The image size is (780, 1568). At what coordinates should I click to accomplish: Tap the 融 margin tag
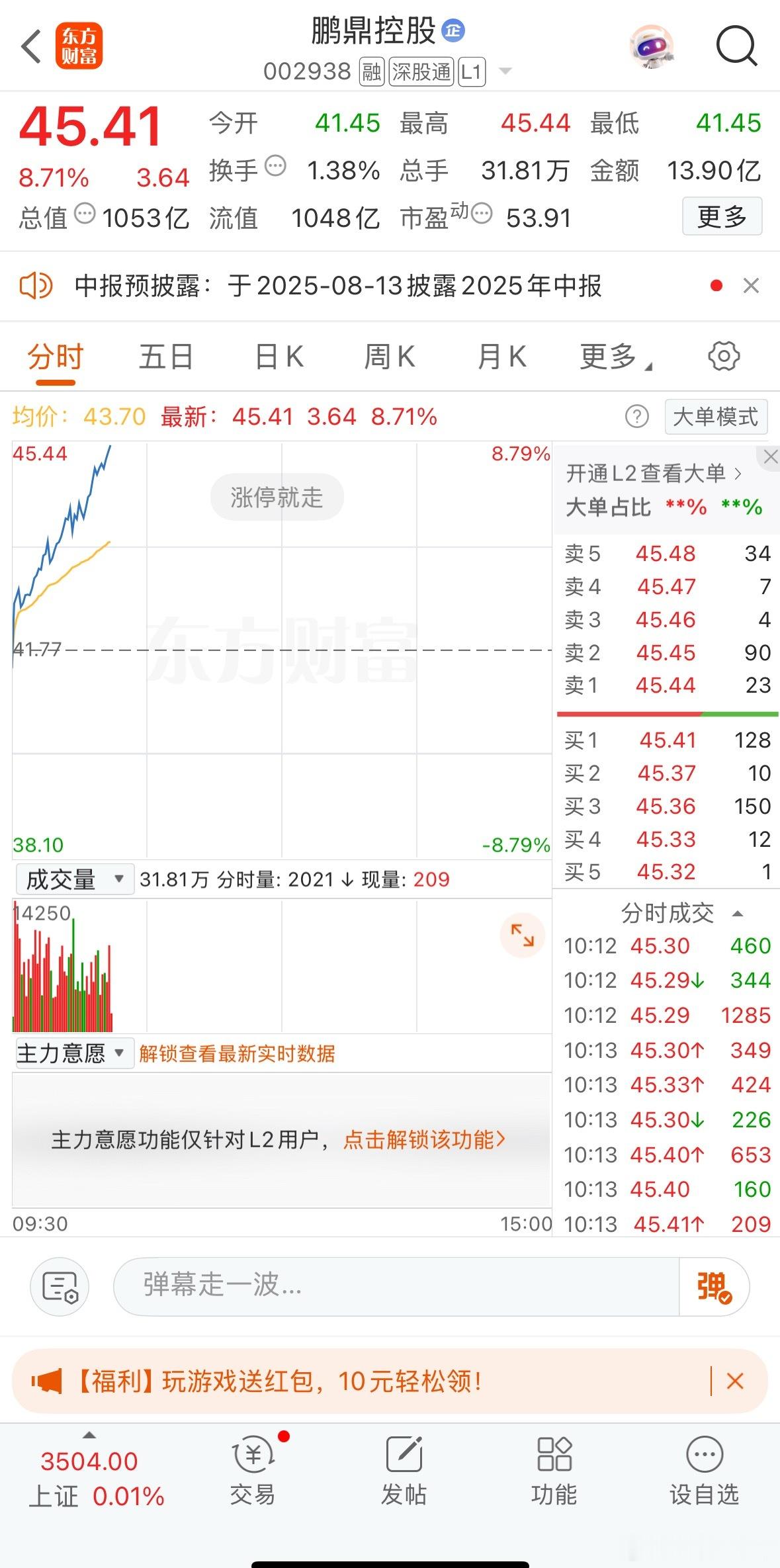(372, 71)
